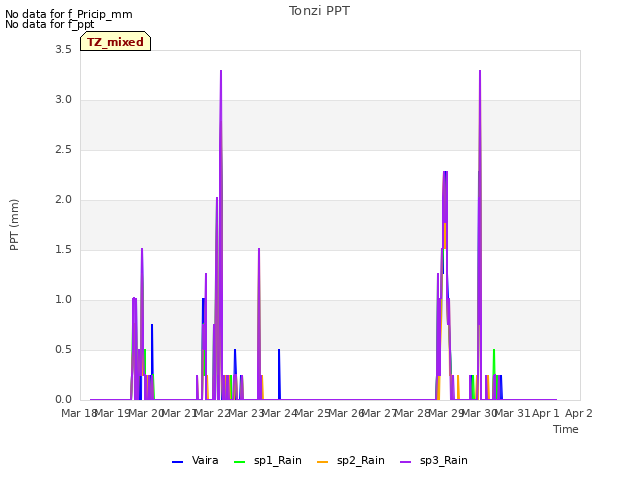The image size is (640, 480).
Task: Click the Mar 22 x-axis date label
Action: coord(212,413)
